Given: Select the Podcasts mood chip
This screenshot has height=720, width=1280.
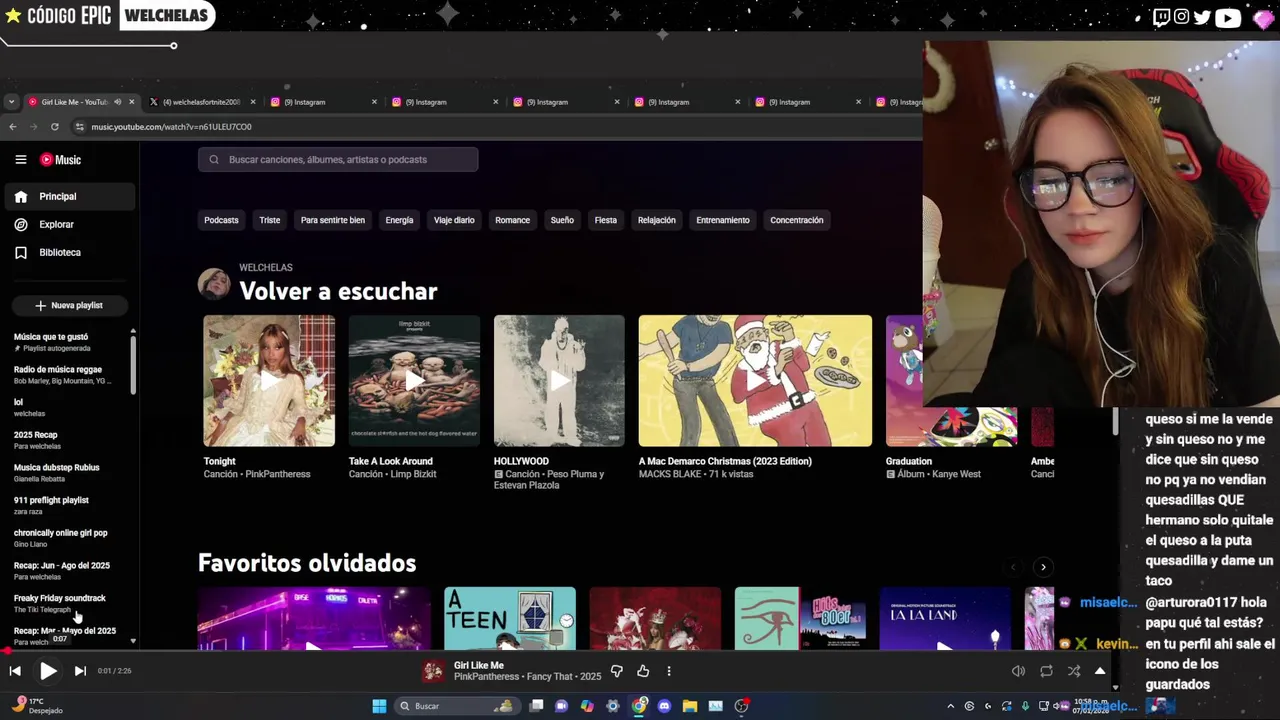Looking at the screenshot, I should (x=221, y=220).
